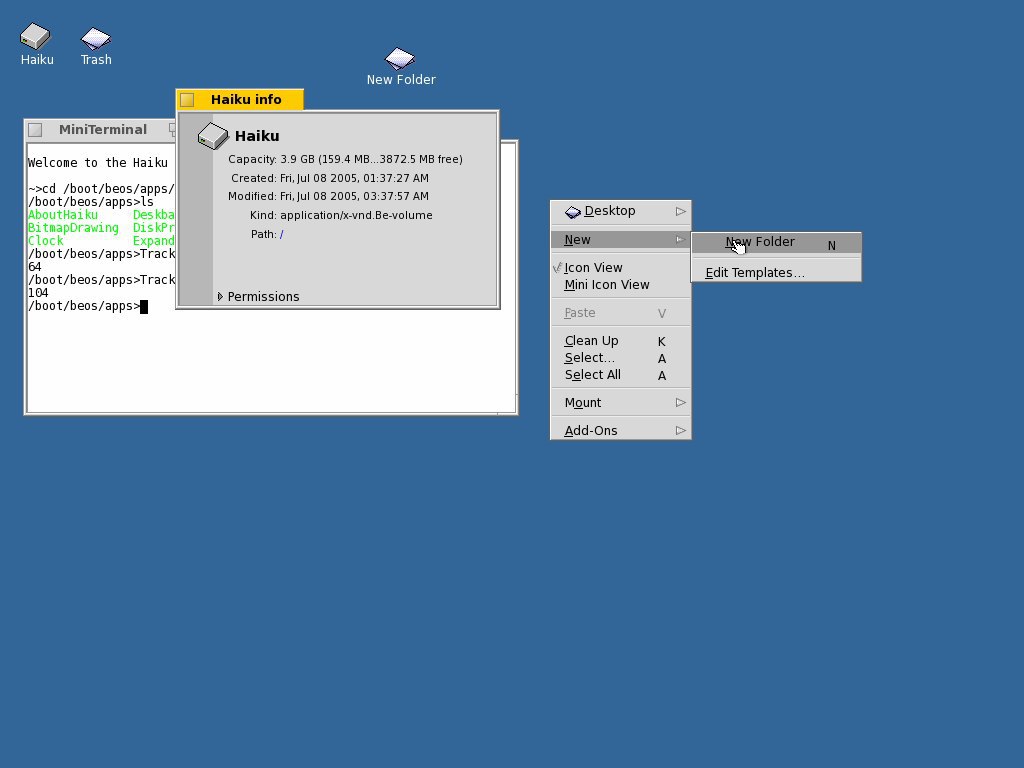
Task: Click the Desktop folder icon in context menu
Action: tap(573, 212)
